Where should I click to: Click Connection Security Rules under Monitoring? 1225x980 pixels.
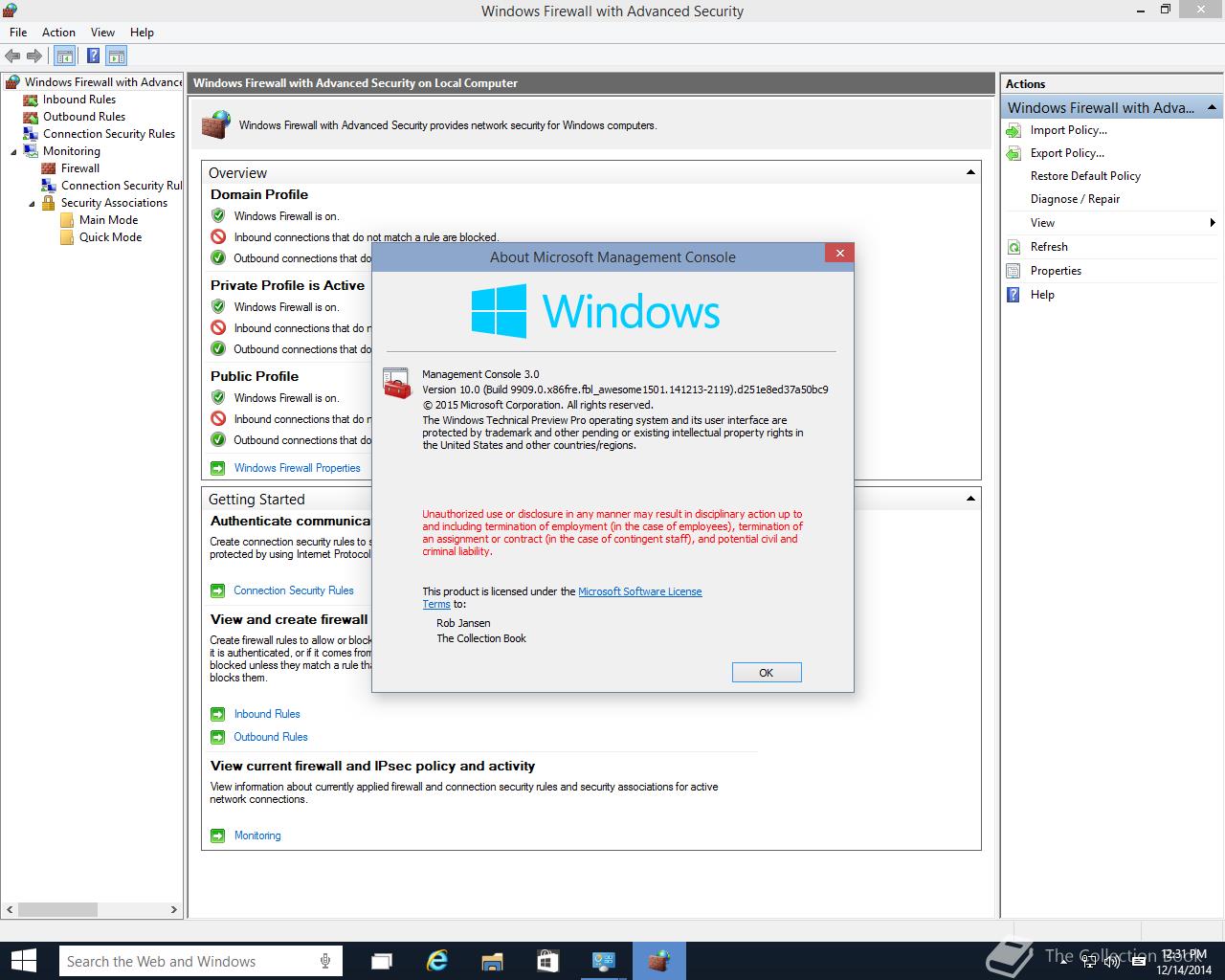(x=121, y=186)
